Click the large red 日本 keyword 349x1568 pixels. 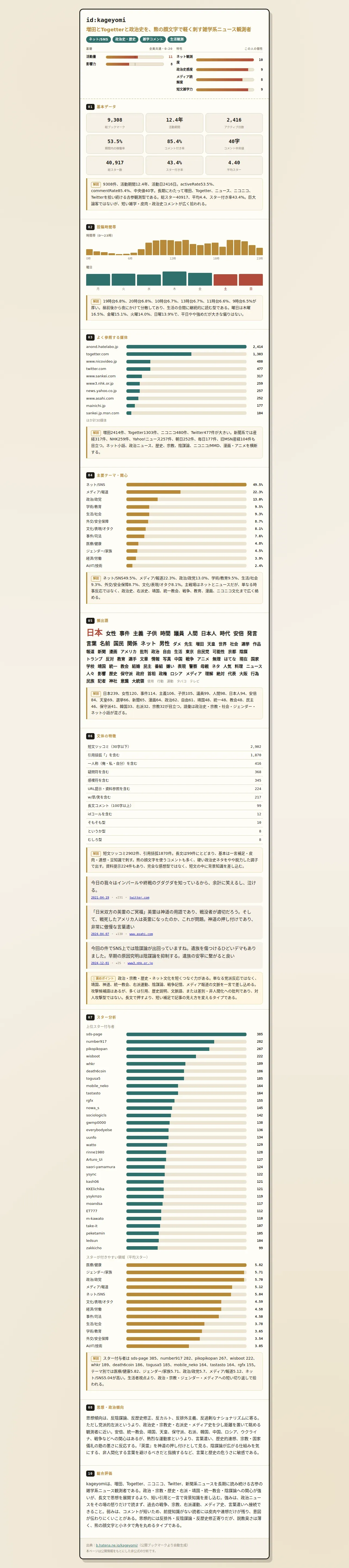tap(94, 633)
